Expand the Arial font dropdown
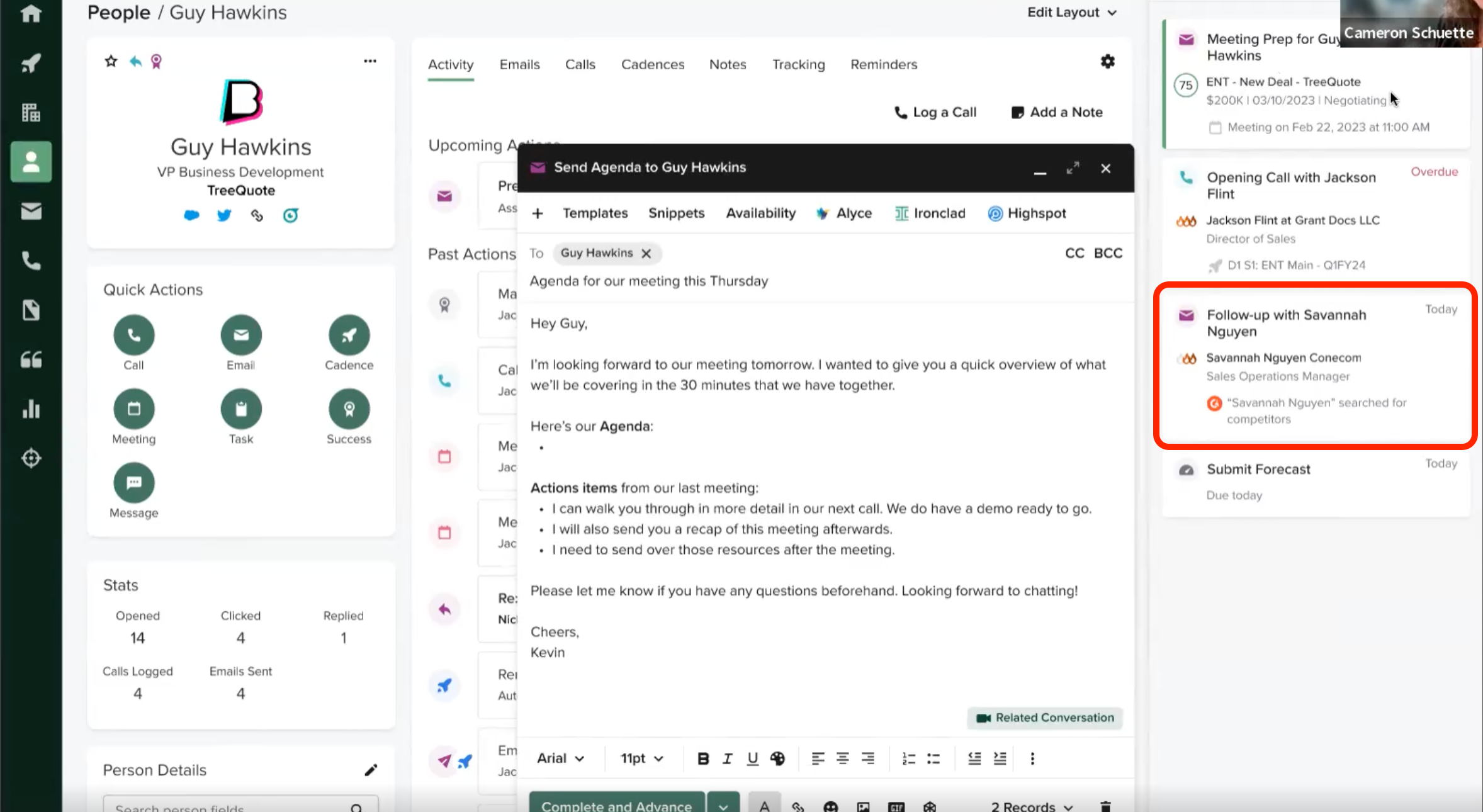The width and height of the screenshot is (1483, 812). coord(560,758)
